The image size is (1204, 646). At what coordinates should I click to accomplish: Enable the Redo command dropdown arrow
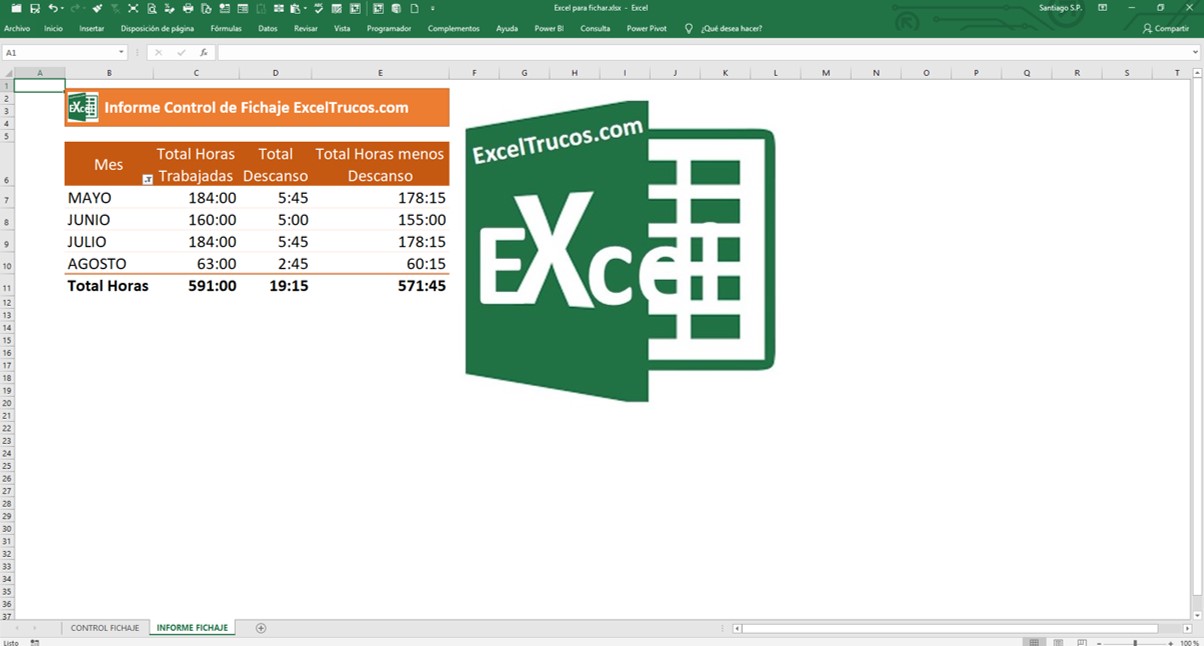point(85,8)
